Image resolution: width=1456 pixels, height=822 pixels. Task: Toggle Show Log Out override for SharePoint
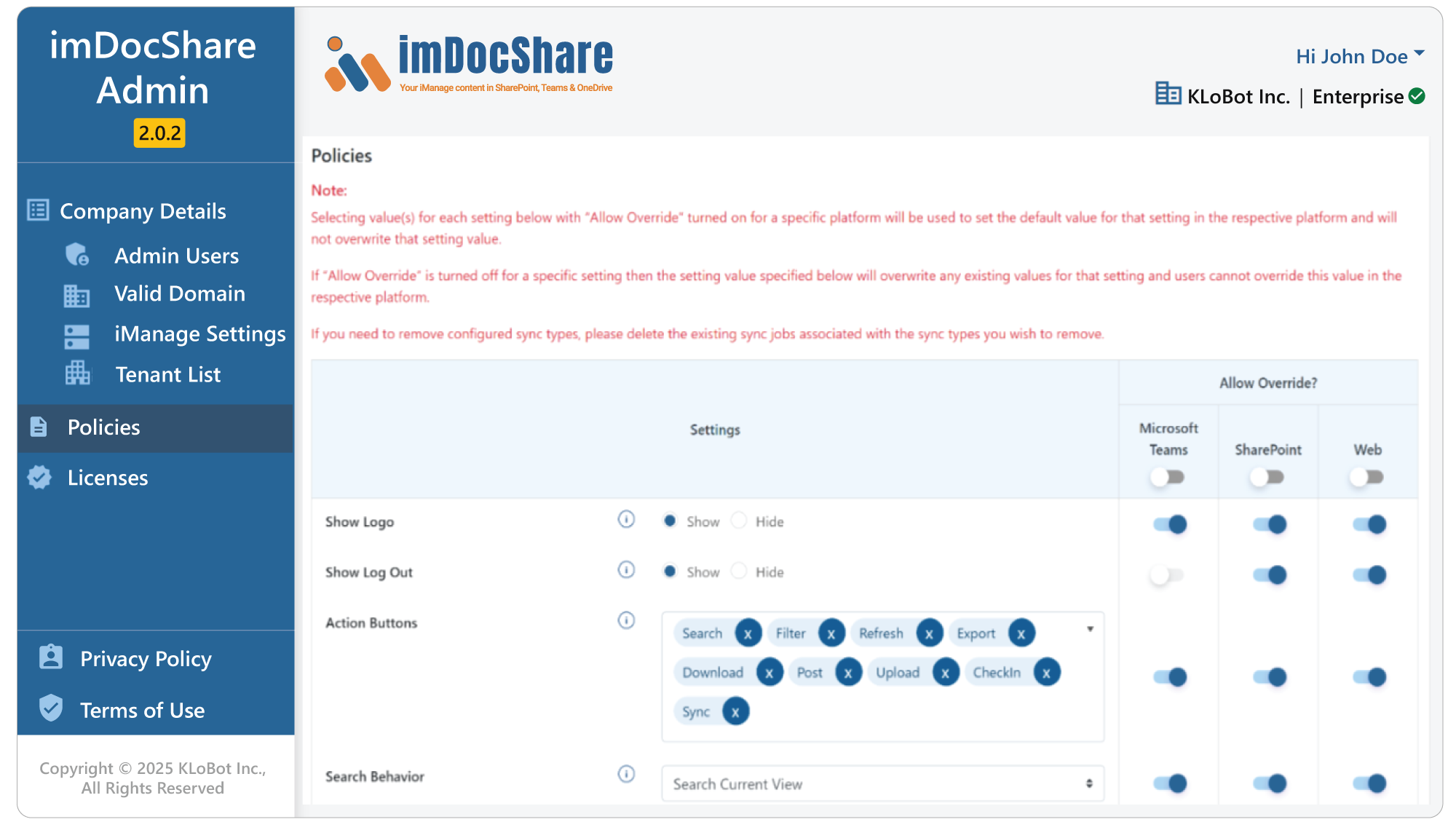point(1270,575)
